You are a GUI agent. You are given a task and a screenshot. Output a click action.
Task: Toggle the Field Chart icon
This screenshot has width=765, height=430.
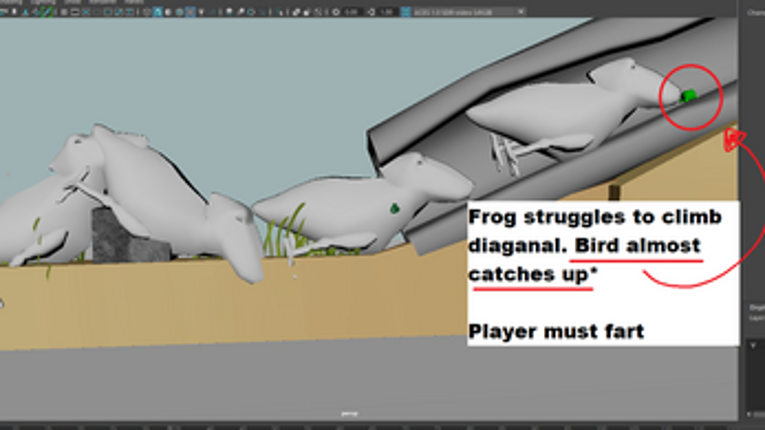point(107,12)
